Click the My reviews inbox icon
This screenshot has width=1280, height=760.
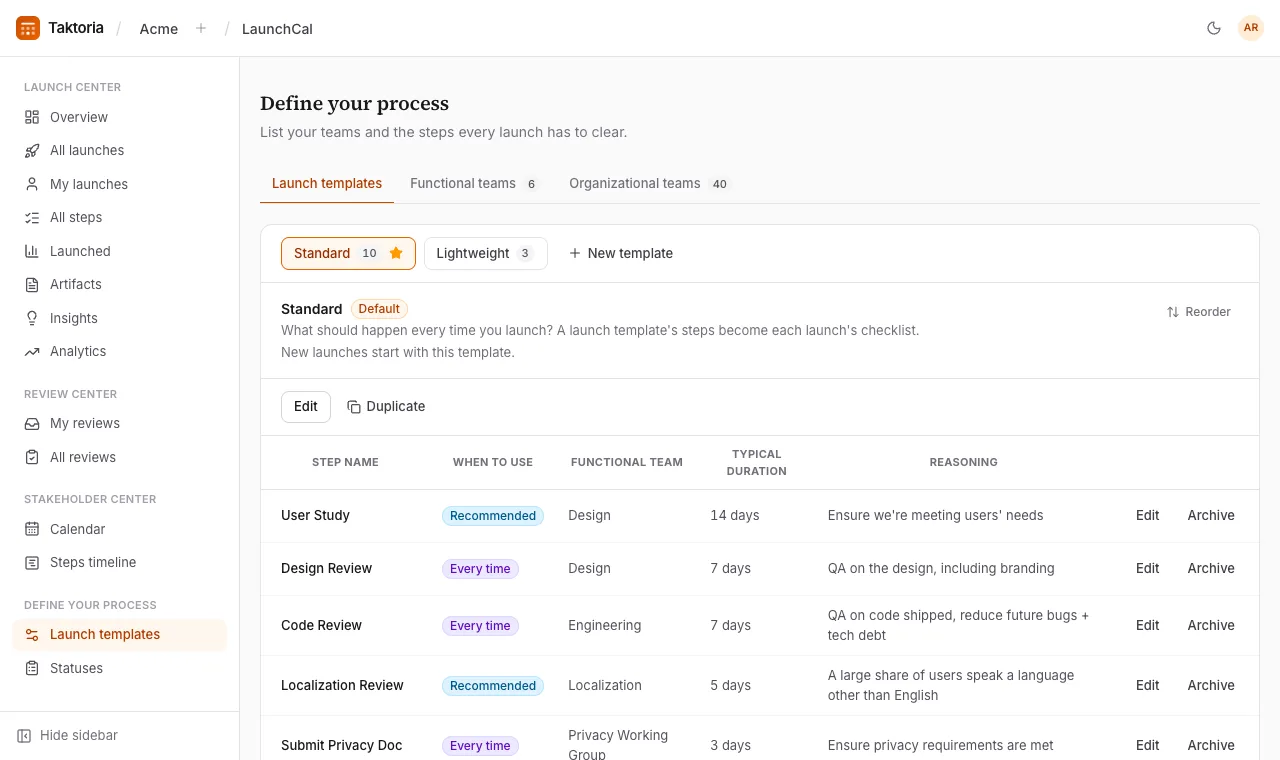click(32, 423)
